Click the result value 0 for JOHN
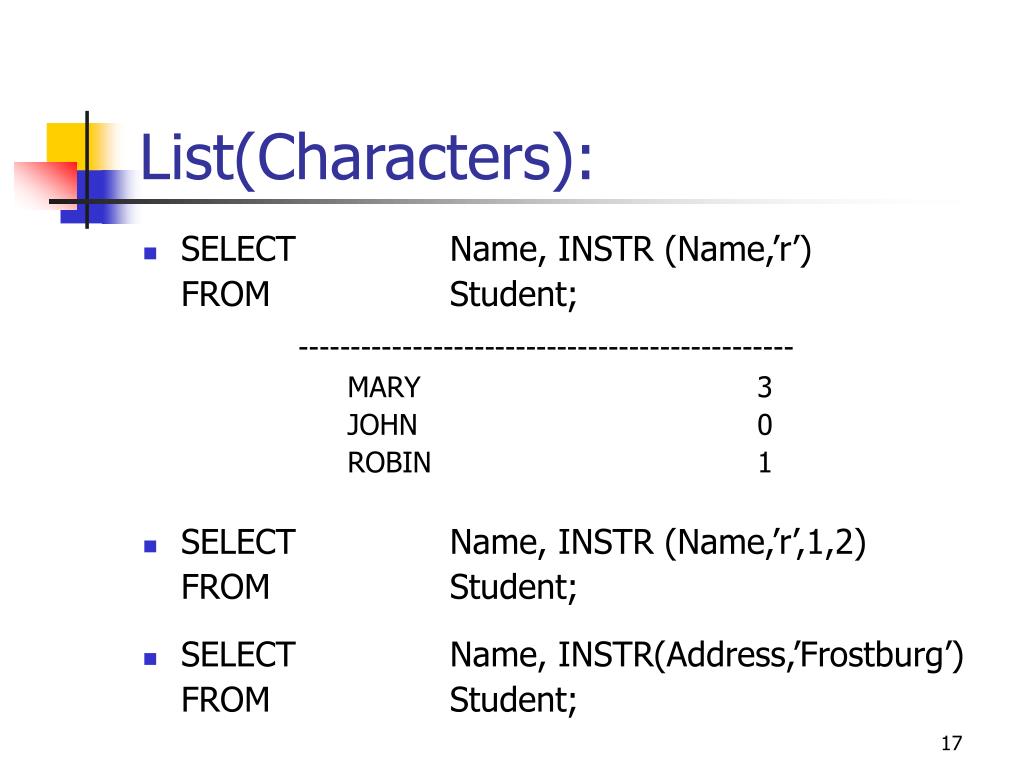The height and width of the screenshot is (768, 1024). tap(764, 425)
